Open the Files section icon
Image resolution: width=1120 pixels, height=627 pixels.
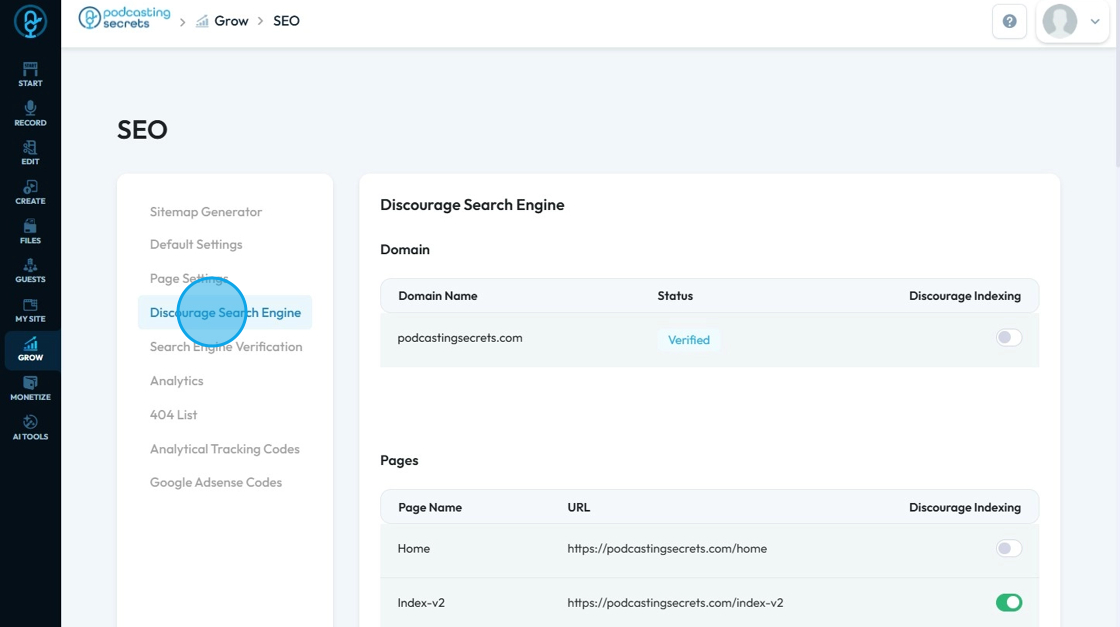30,231
